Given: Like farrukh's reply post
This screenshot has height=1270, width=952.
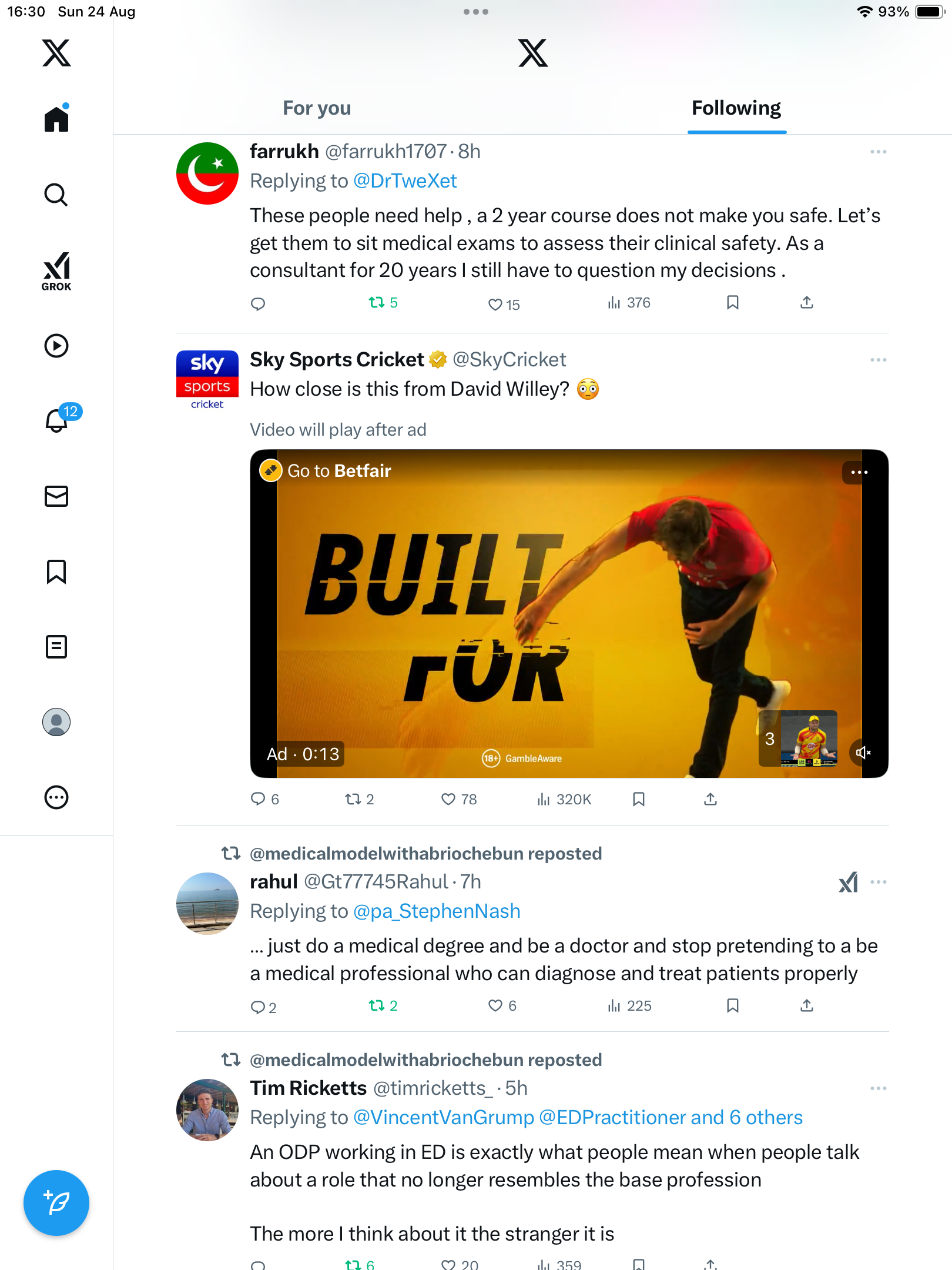Looking at the screenshot, I should [495, 304].
